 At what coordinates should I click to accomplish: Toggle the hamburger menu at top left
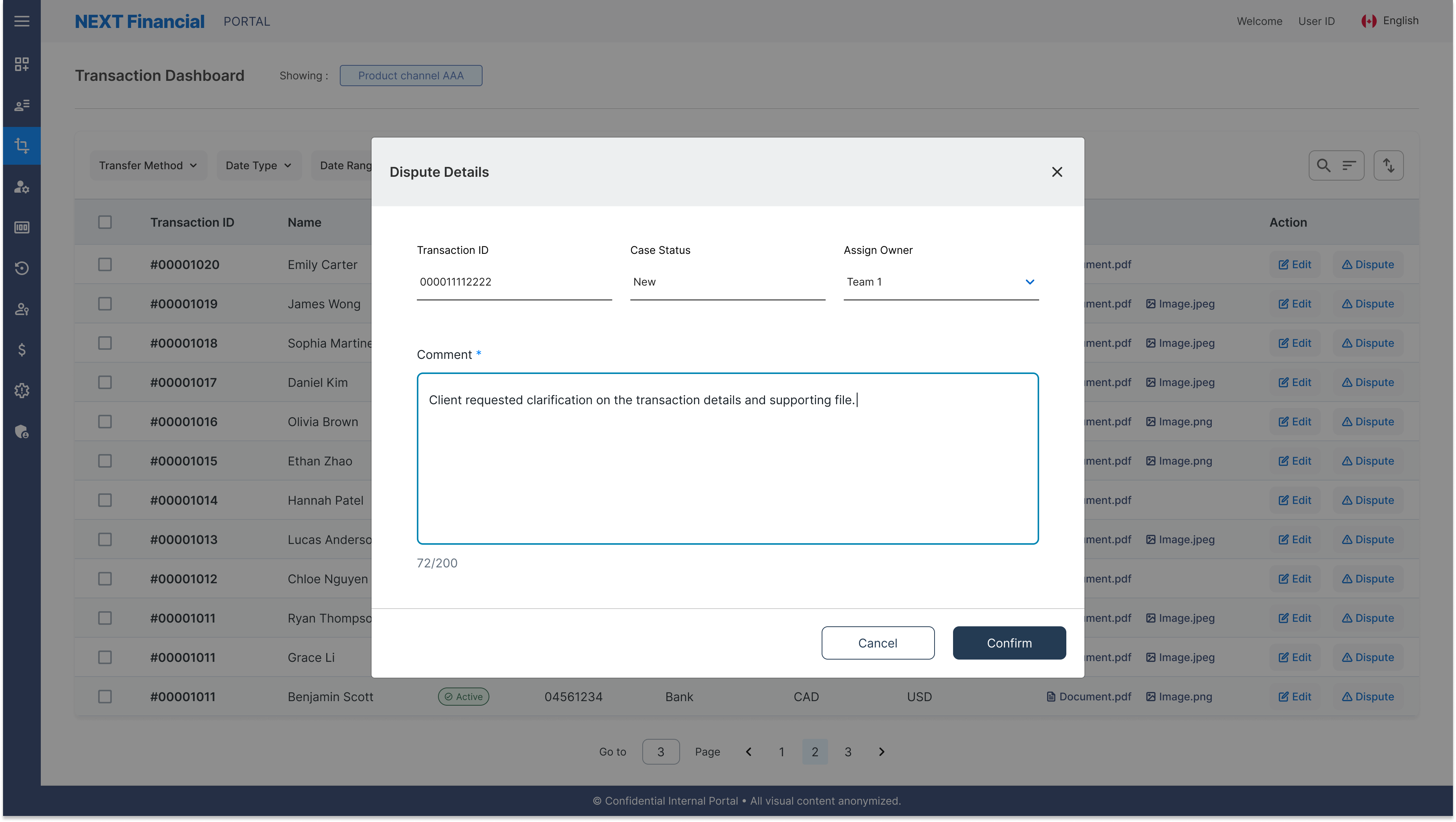22,21
